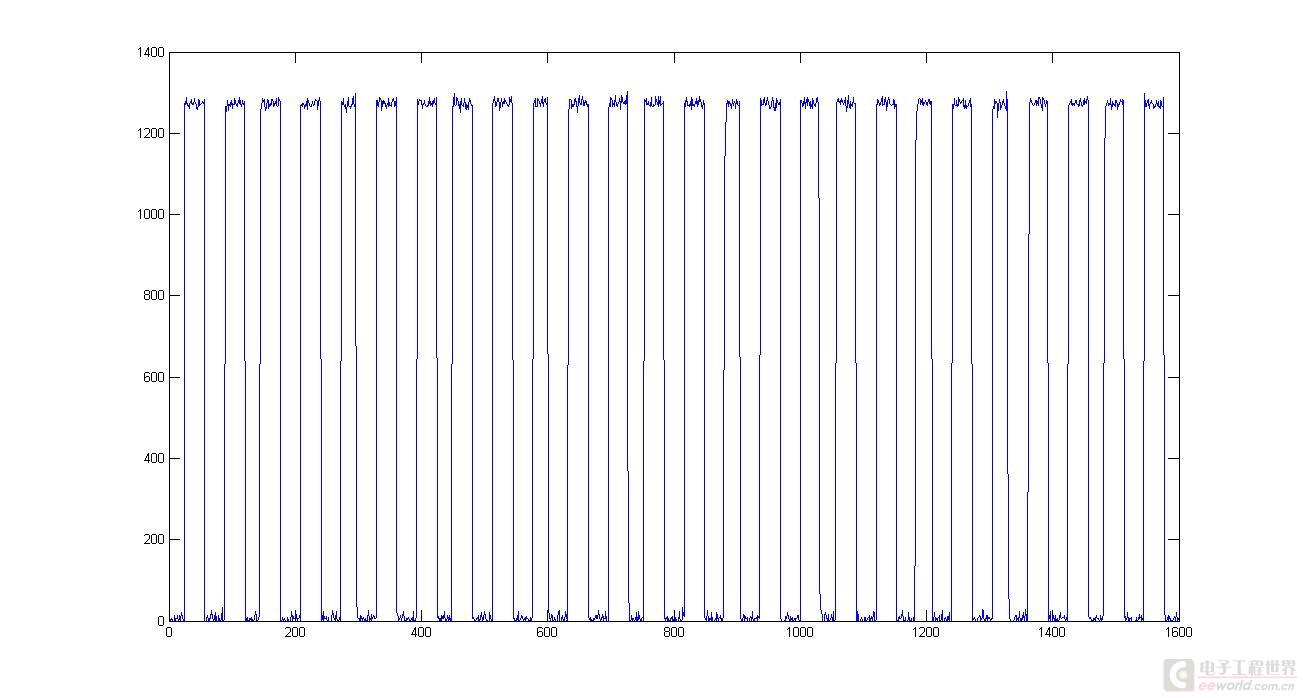Click x-axis tick label 1000
Image resolution: width=1303 pixels, height=698 pixels.
pos(800,633)
